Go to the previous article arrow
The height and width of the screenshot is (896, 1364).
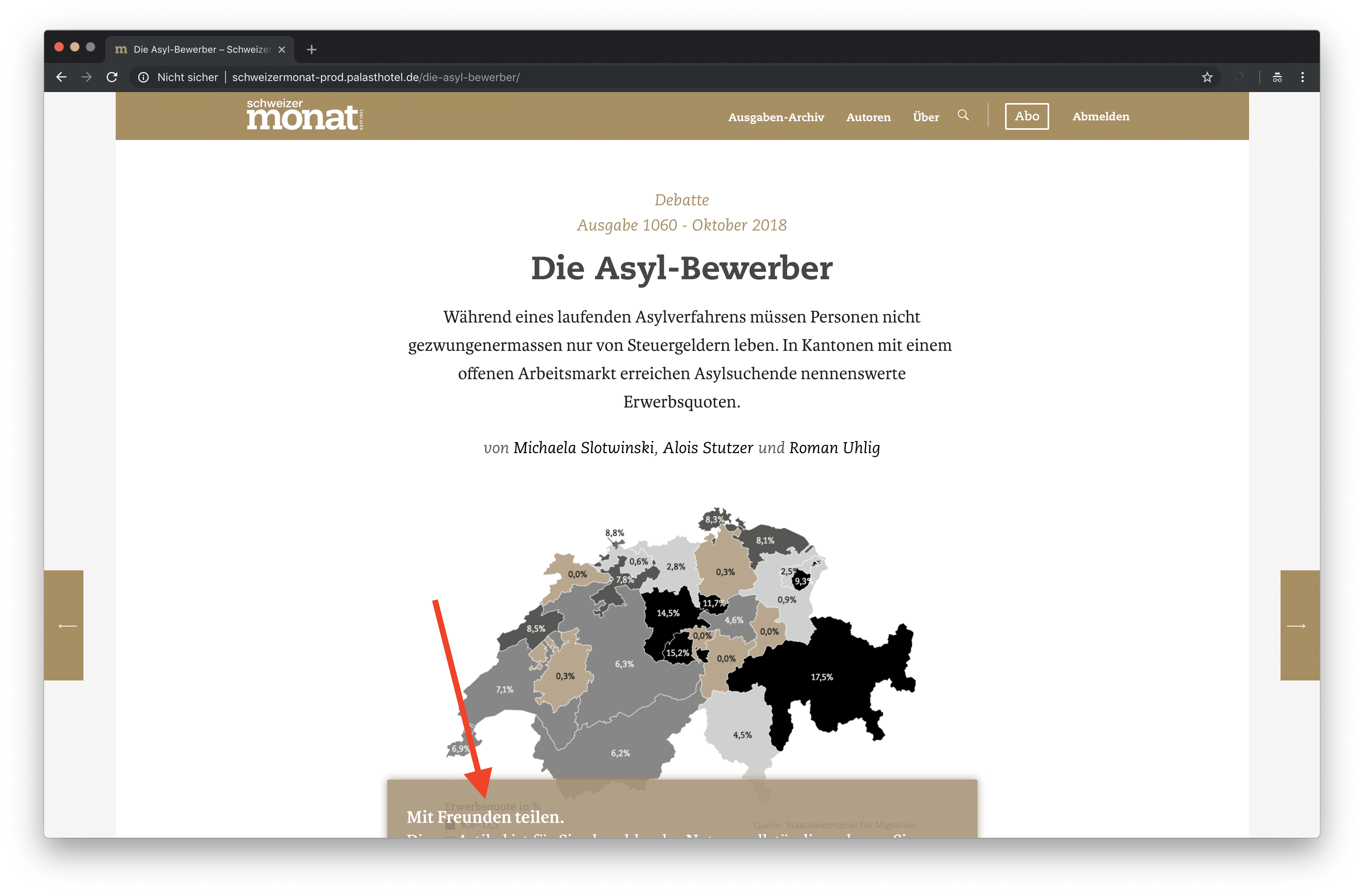pyautogui.click(x=64, y=626)
